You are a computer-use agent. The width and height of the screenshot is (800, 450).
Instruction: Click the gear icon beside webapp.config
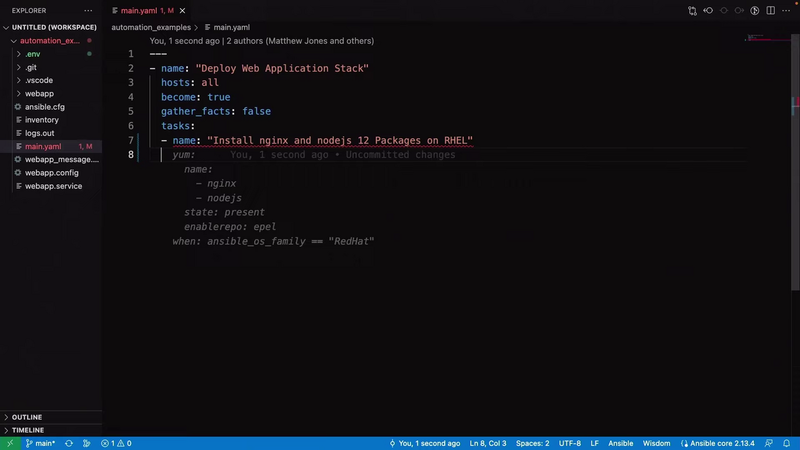click(x=18, y=172)
